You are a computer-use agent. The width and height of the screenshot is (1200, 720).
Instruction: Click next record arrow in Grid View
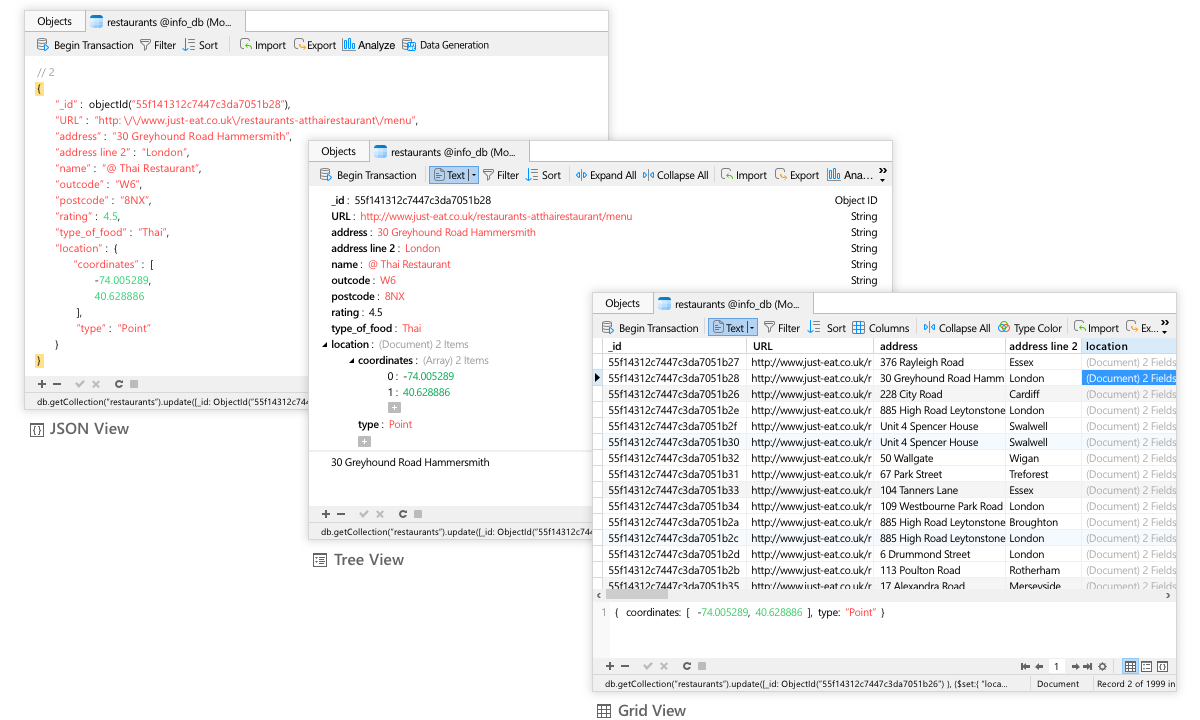(1076, 666)
